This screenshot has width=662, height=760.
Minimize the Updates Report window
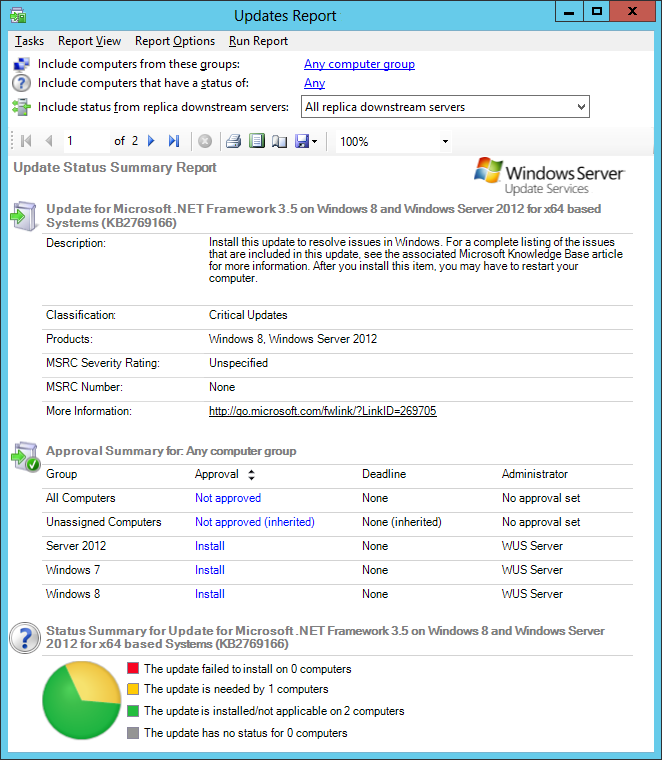(569, 12)
